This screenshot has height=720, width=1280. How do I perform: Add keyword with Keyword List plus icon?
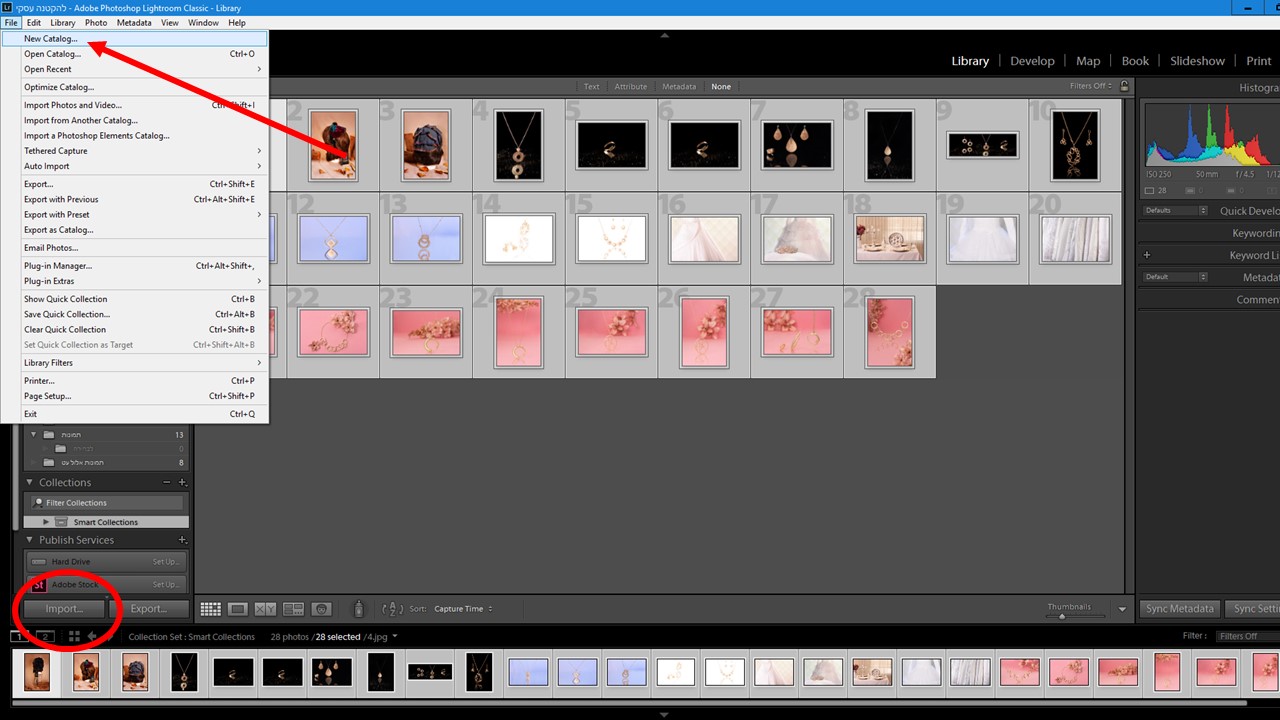pyautogui.click(x=1147, y=255)
